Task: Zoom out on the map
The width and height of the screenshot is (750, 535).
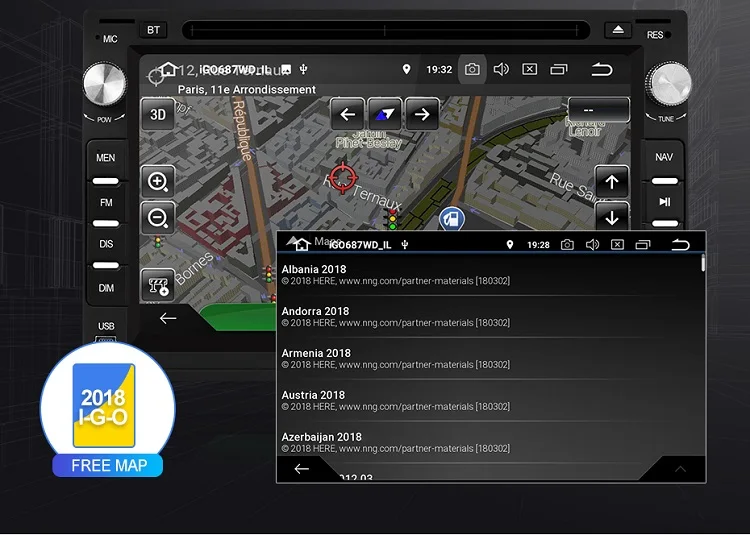Action: pos(158,218)
